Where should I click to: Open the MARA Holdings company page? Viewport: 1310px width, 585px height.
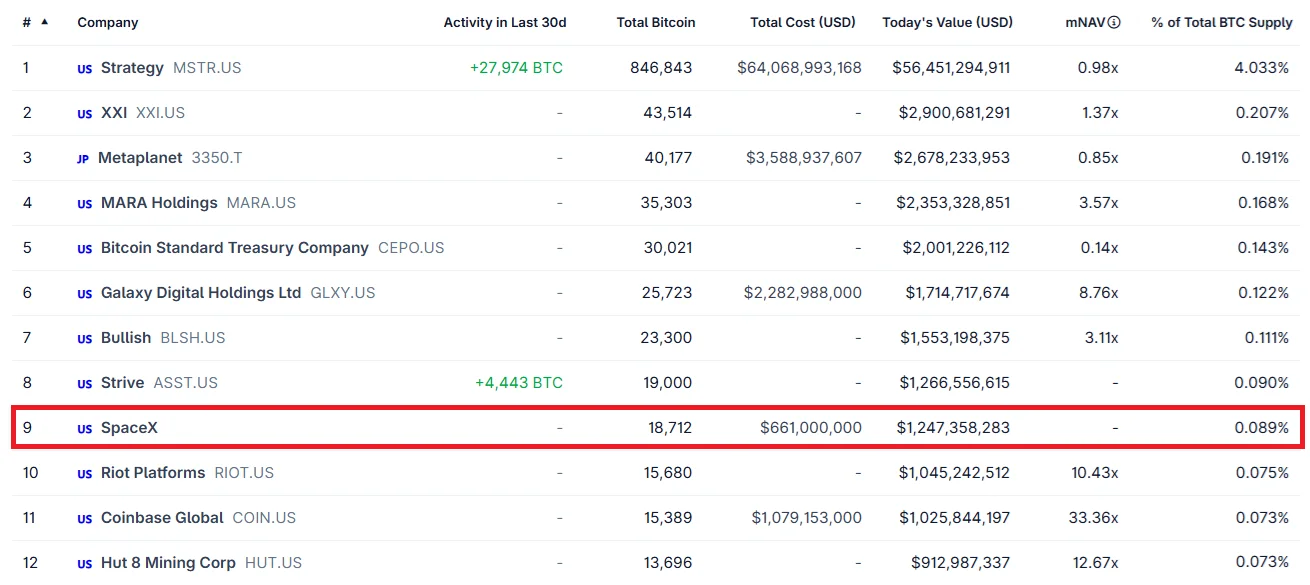coord(159,203)
